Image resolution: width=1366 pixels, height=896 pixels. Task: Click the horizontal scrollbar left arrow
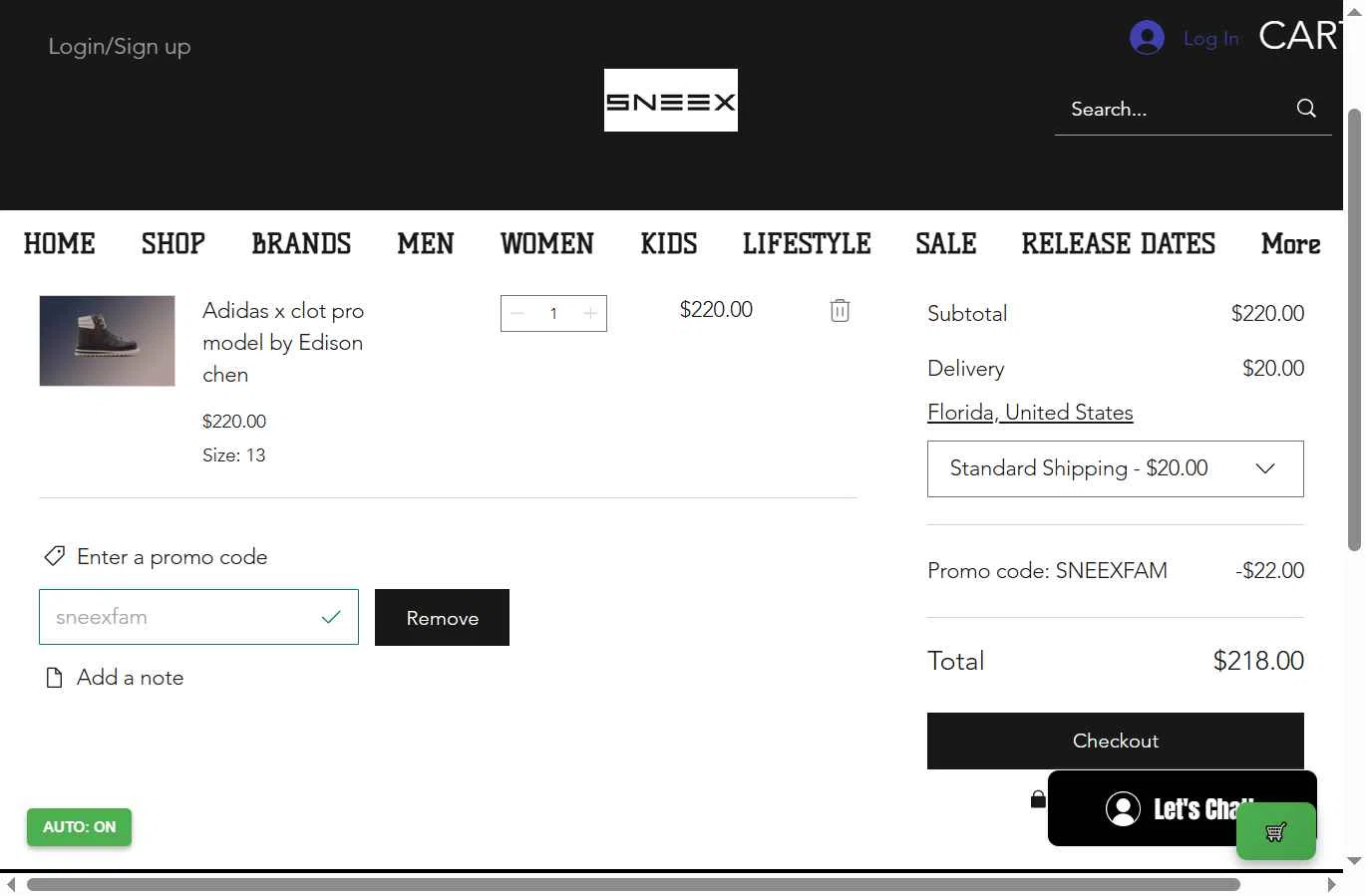click(10, 884)
